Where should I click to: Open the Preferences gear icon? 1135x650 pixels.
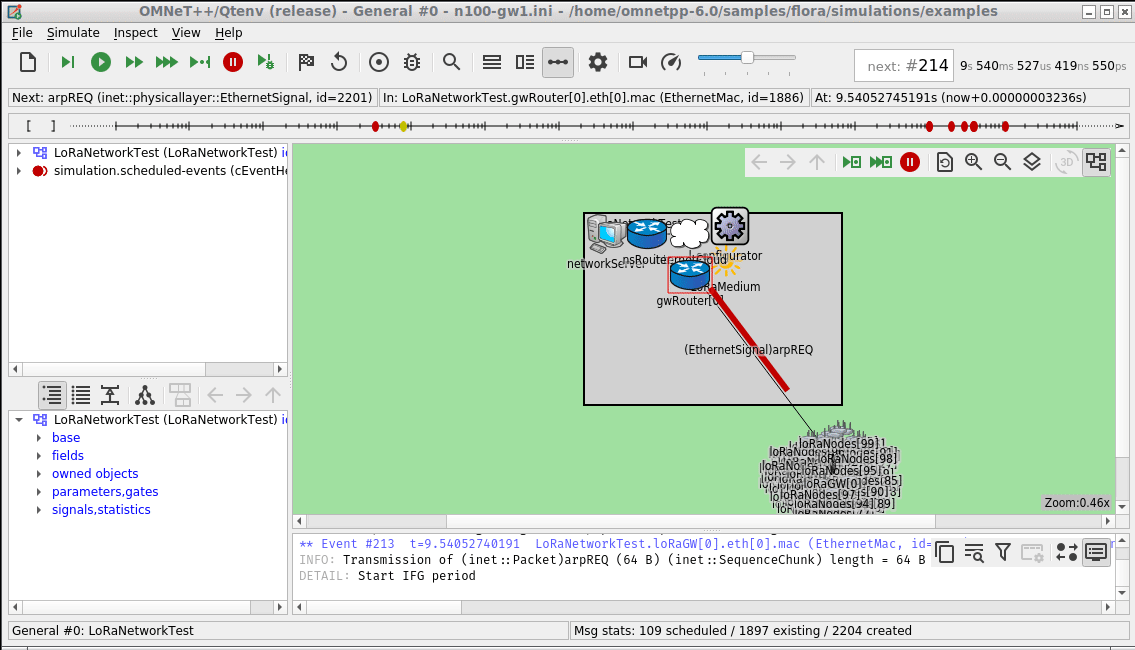[x=598, y=63]
